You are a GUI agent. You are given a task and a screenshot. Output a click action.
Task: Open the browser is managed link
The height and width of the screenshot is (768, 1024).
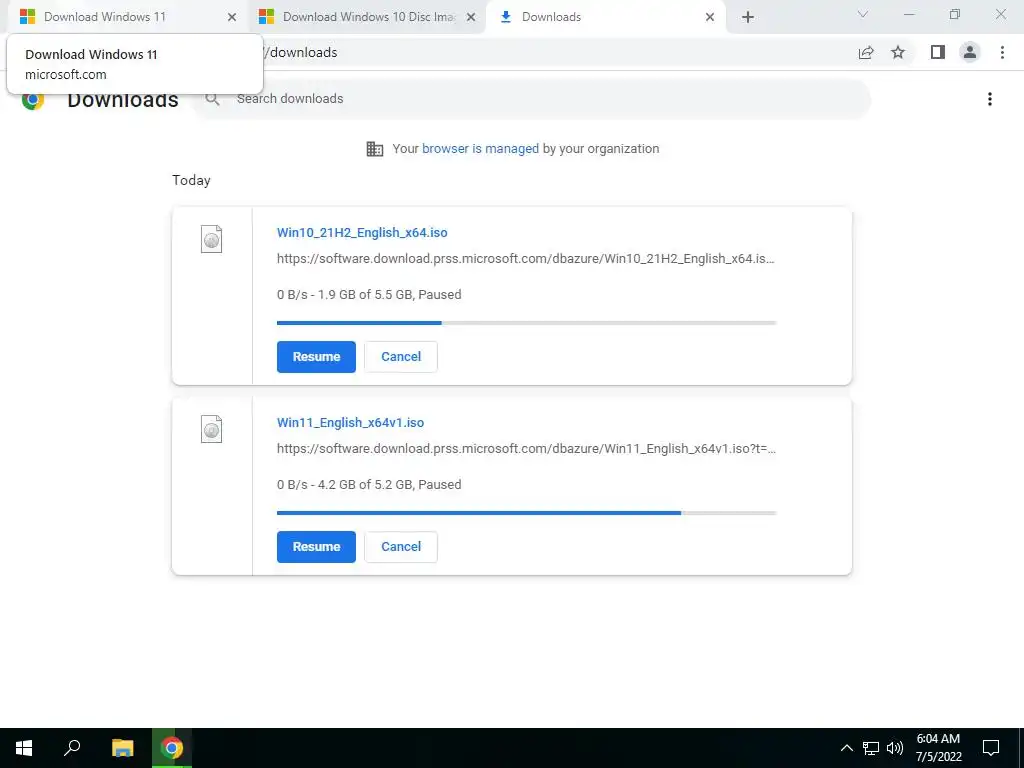tap(480, 149)
